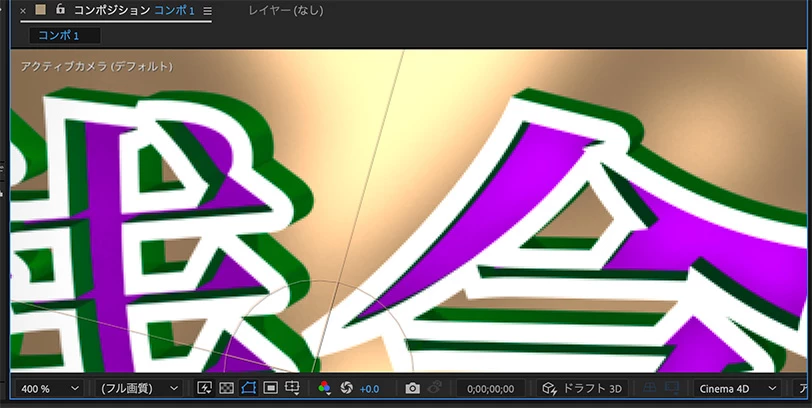Toggle the Region of Interest icon
The height and width of the screenshot is (408, 812).
tap(270, 388)
